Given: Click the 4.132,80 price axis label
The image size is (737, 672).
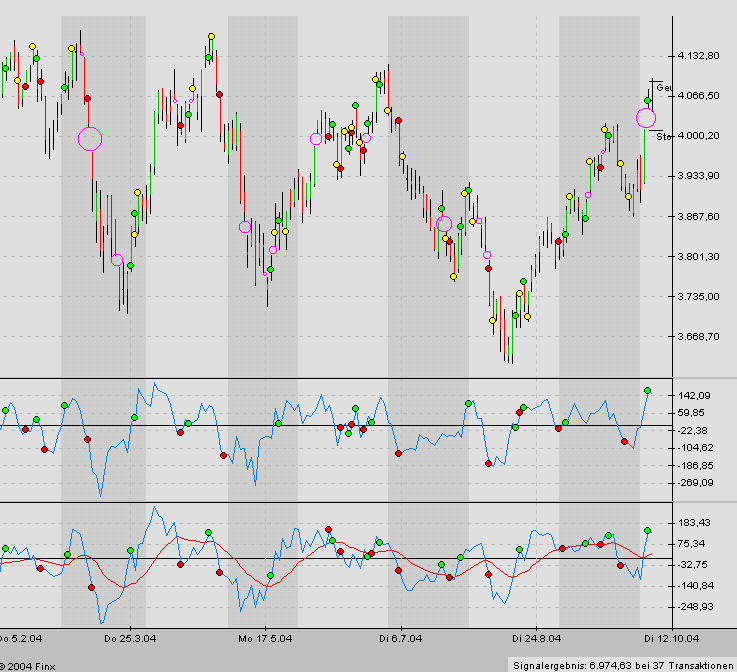Looking at the screenshot, I should 697,56.
